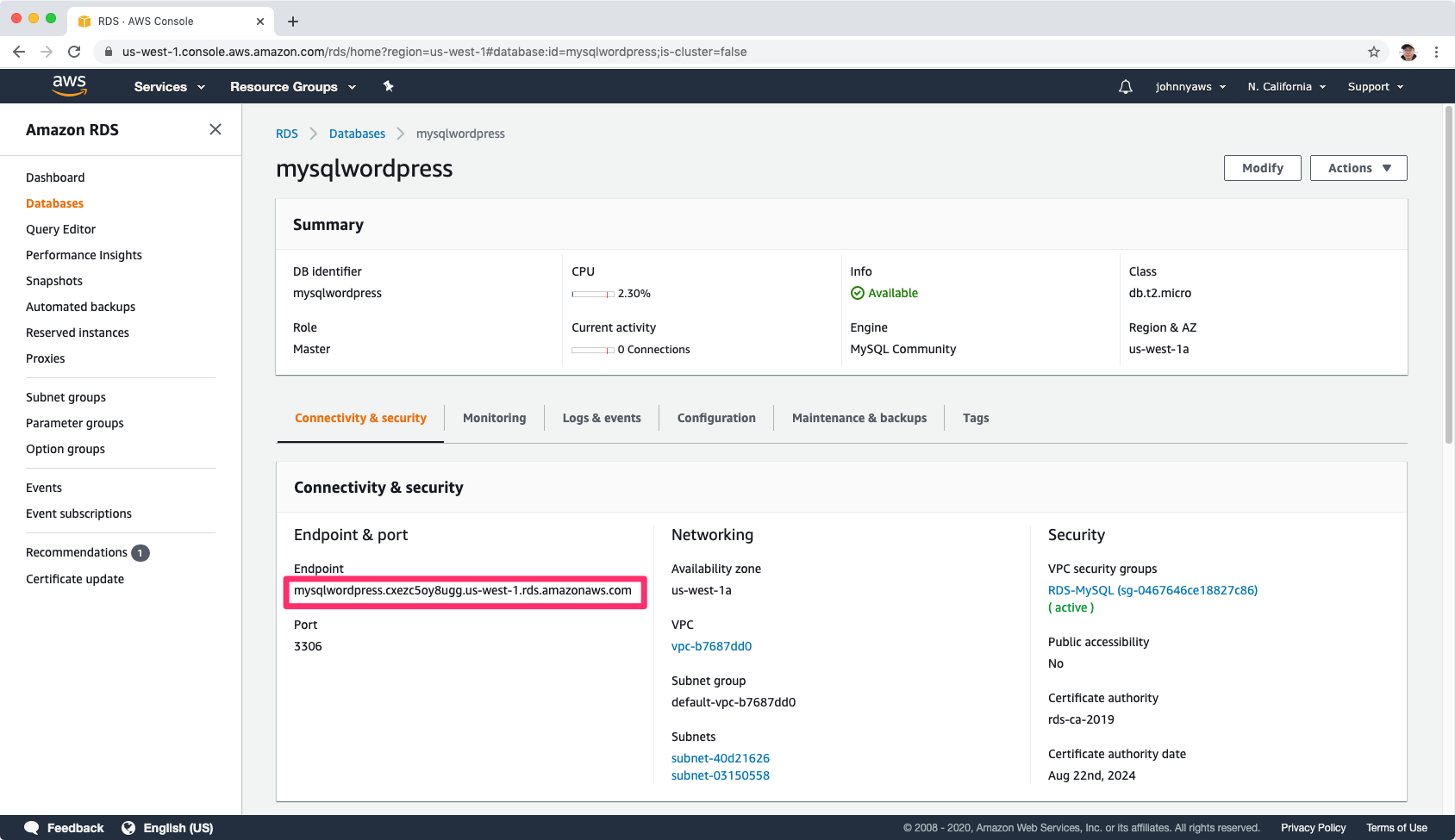1455x840 pixels.
Task: Click the browser address bar URL
Action: [434, 52]
